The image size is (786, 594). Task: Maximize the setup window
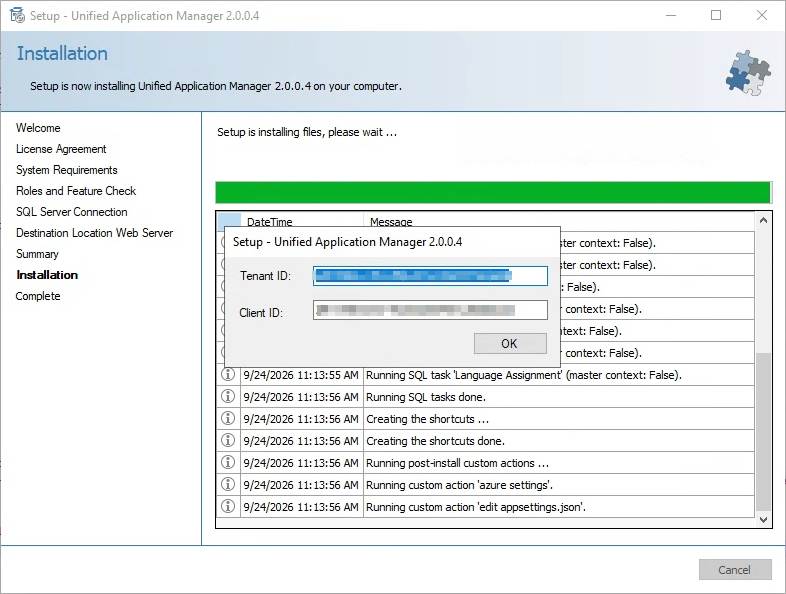pos(716,16)
